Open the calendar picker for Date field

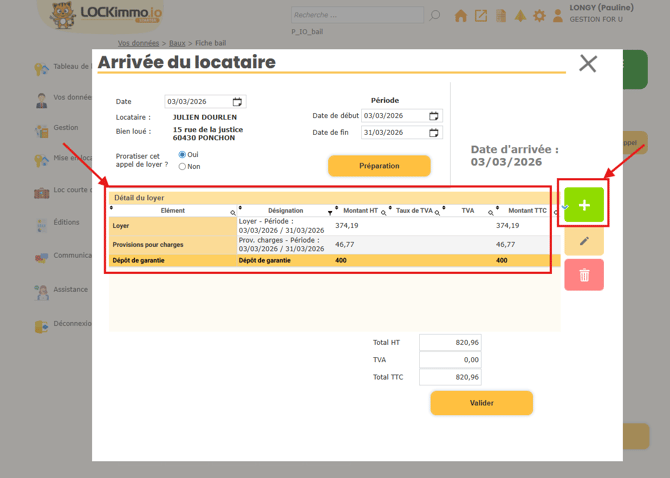point(237,102)
